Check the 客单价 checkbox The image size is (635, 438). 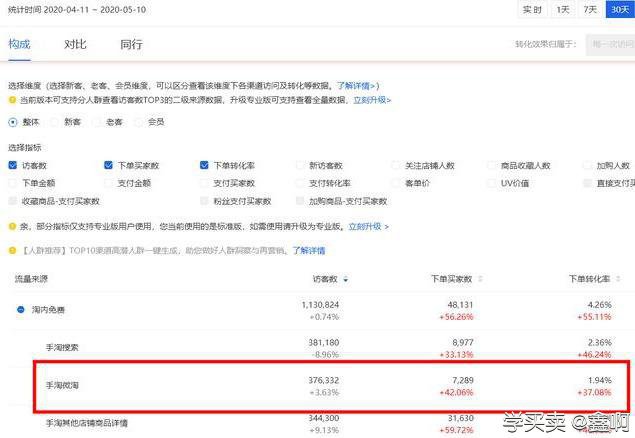click(396, 183)
